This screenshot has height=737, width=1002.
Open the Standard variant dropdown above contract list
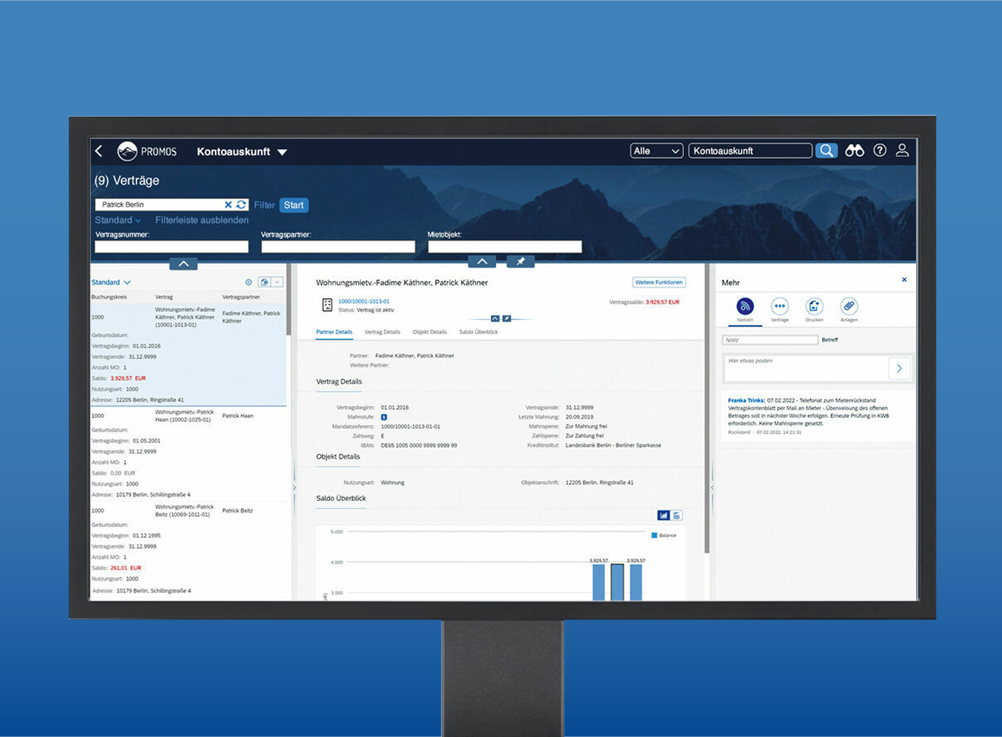pyautogui.click(x=111, y=283)
